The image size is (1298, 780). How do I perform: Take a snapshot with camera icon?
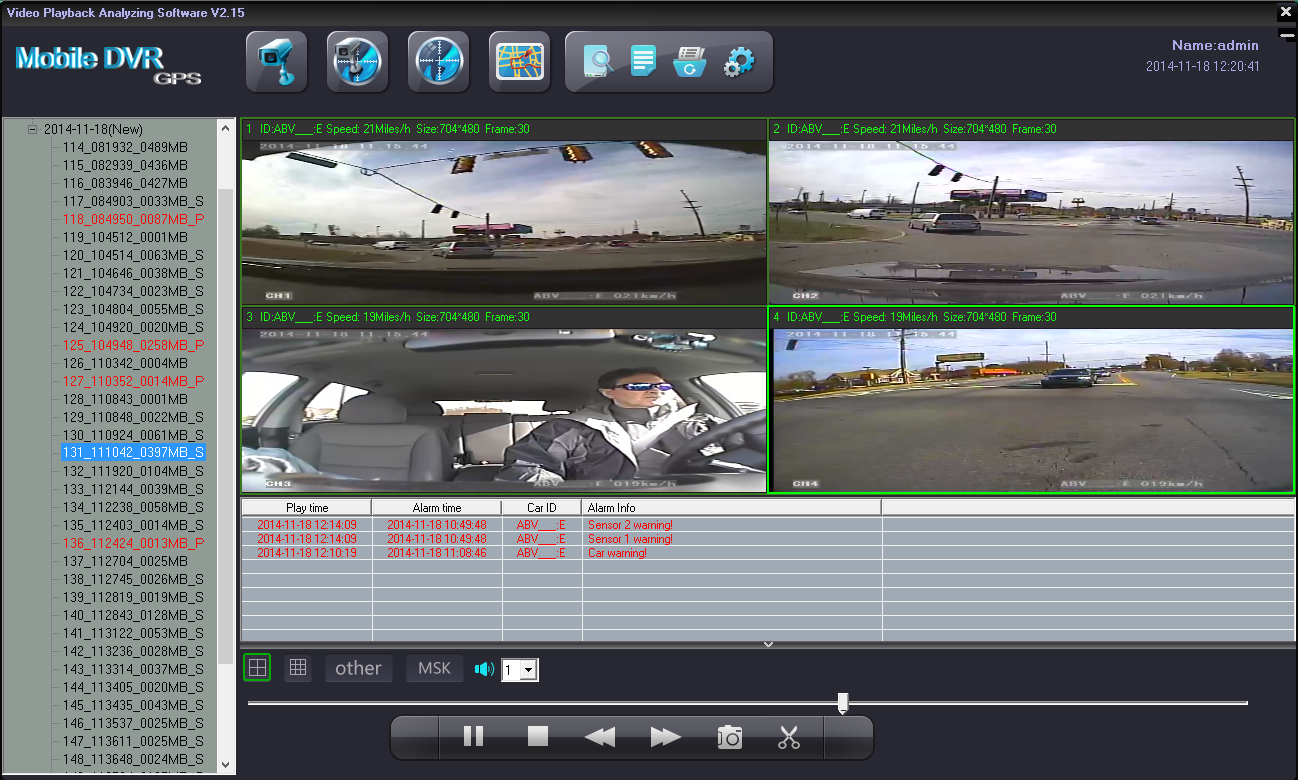click(x=730, y=738)
